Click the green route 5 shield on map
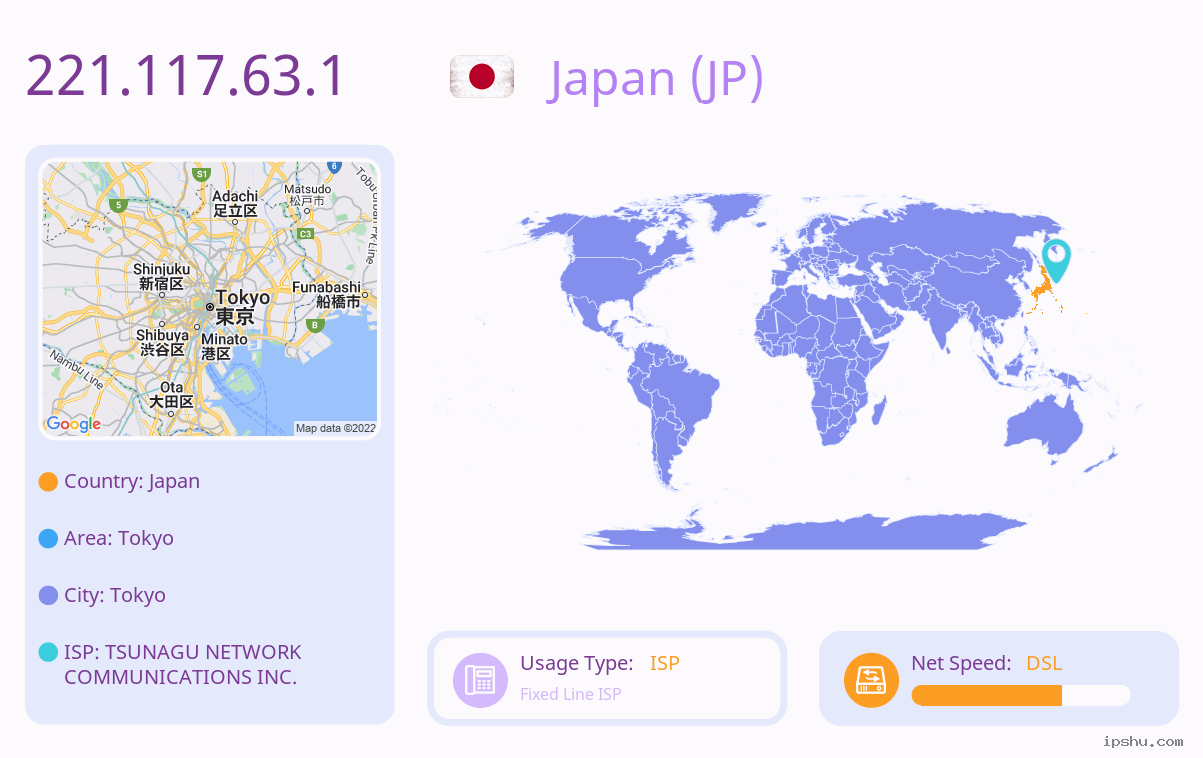Viewport: 1203px width, 758px height. click(118, 205)
